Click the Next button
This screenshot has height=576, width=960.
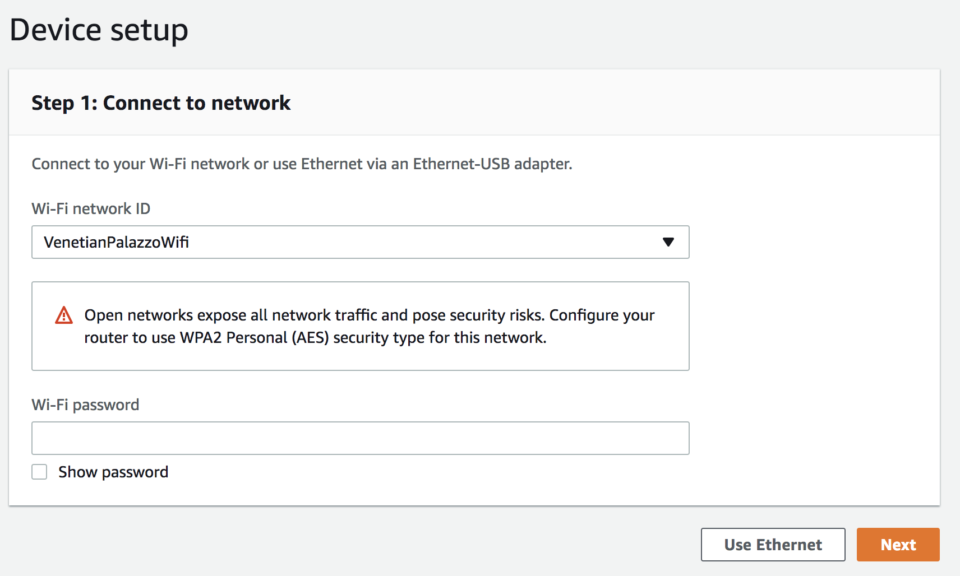point(898,545)
